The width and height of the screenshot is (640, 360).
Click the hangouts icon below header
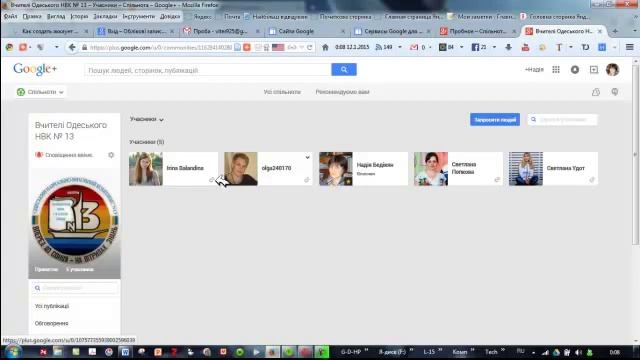(x=615, y=92)
